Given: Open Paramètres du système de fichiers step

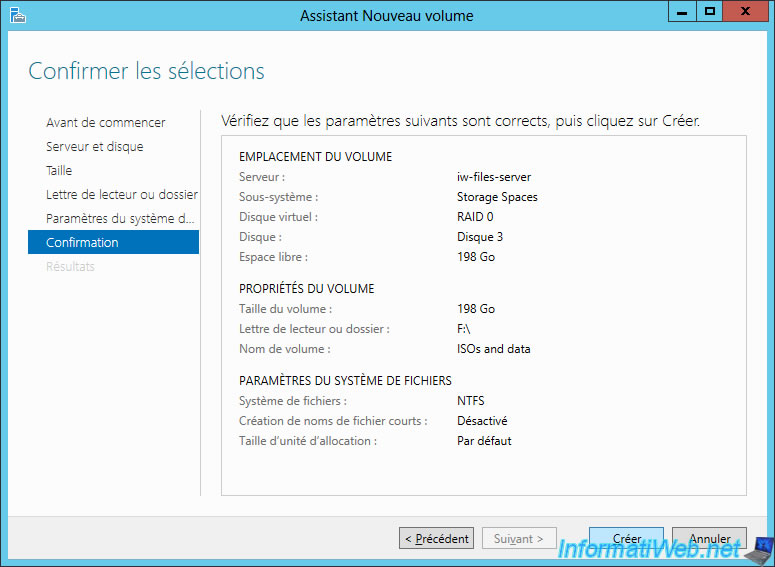Looking at the screenshot, I should pos(120,218).
